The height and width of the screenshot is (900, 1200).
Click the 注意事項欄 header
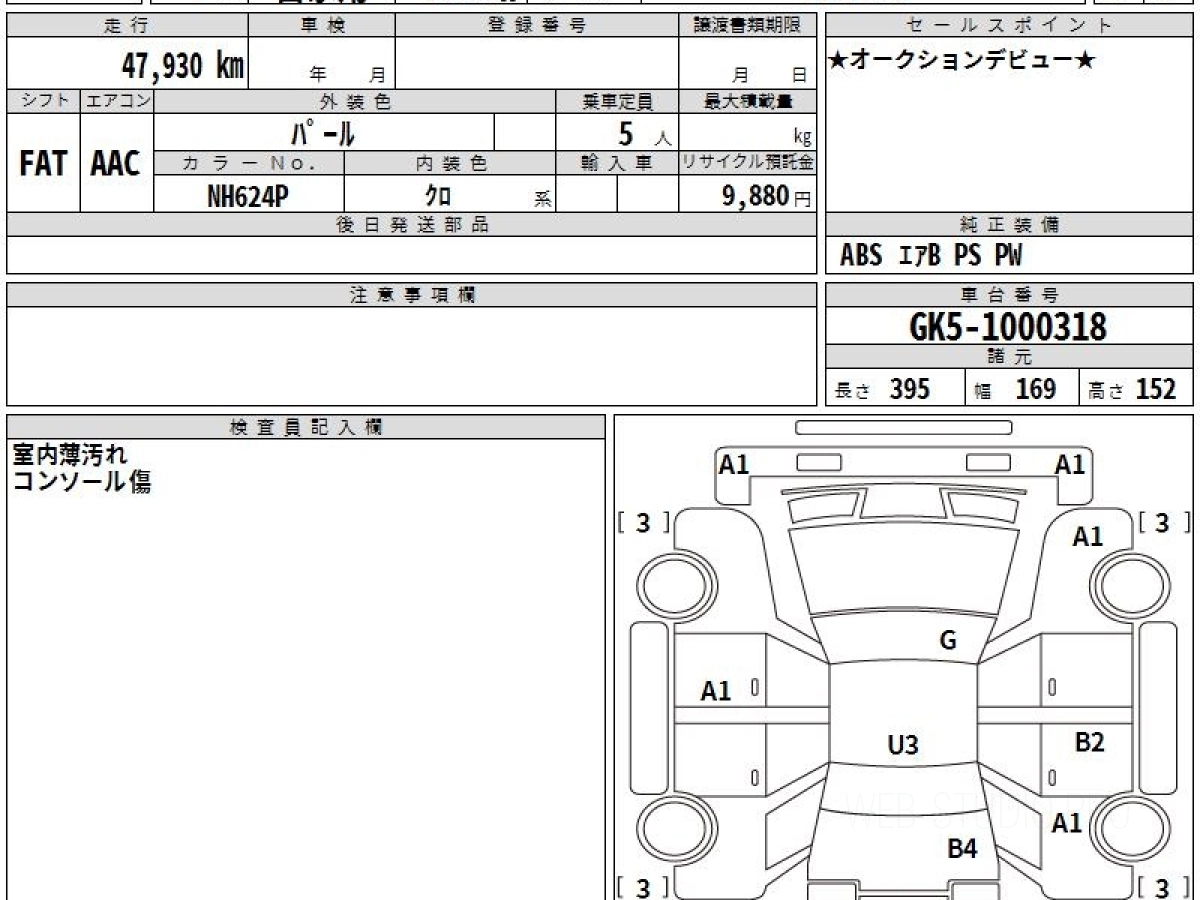coord(412,295)
